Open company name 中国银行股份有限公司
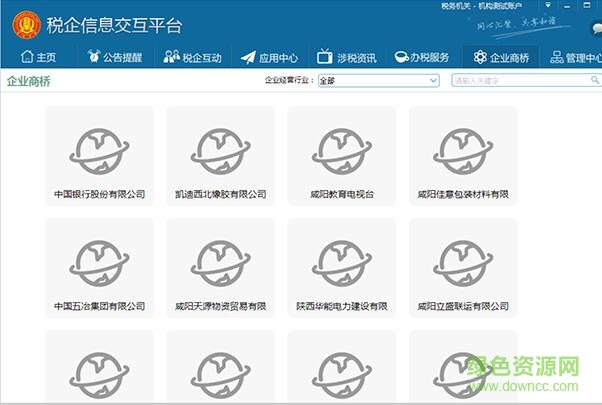Viewport: 602px width, 405px height. (x=99, y=194)
